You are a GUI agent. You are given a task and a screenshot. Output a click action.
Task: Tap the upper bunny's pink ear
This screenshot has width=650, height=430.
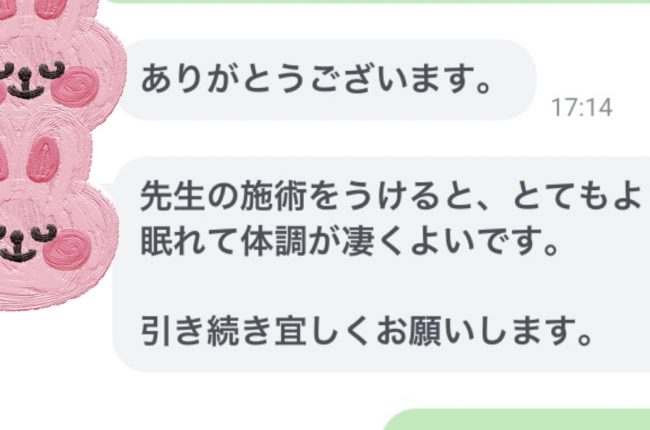[x=51, y=8]
